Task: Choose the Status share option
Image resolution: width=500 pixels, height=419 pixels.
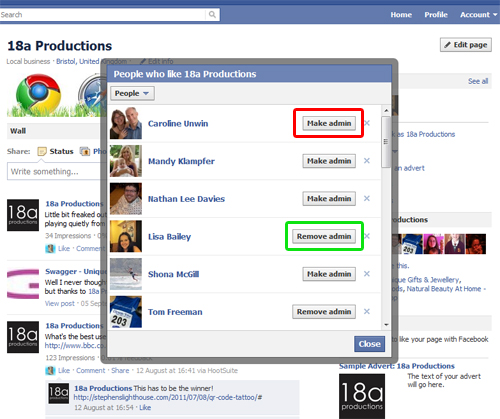Action: pos(56,151)
